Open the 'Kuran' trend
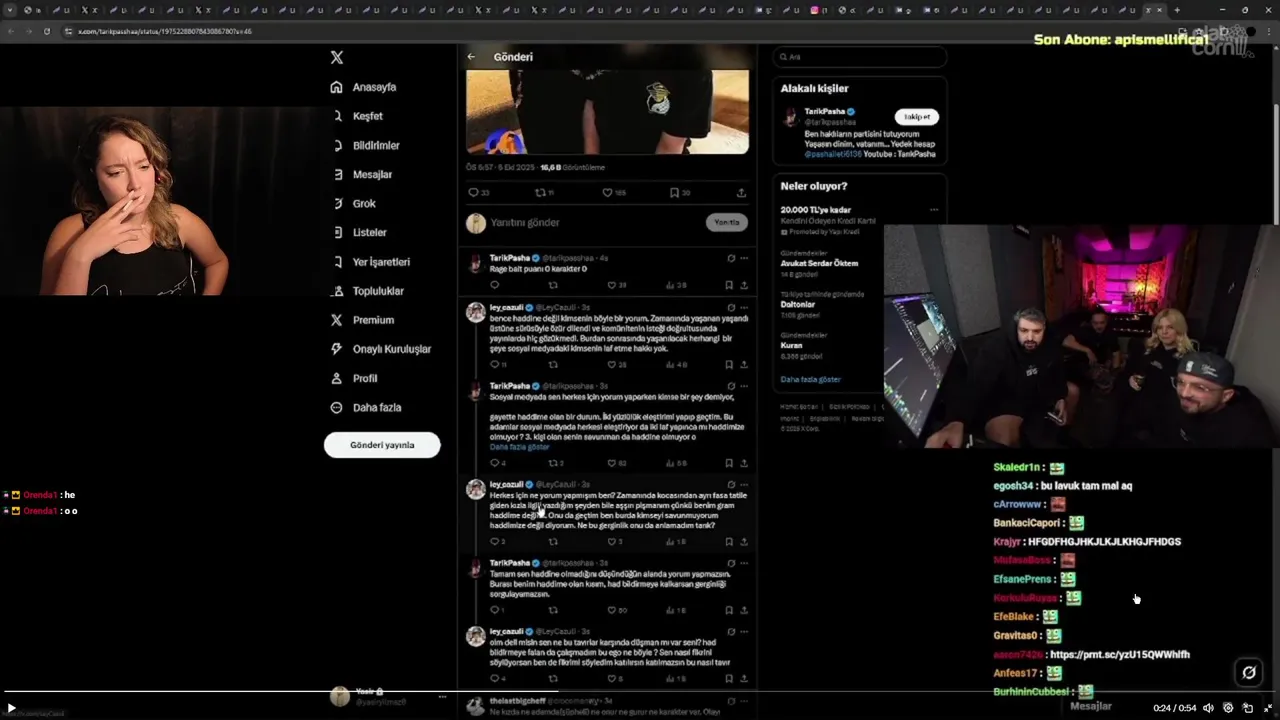This screenshot has height=720, width=1280. (x=792, y=345)
